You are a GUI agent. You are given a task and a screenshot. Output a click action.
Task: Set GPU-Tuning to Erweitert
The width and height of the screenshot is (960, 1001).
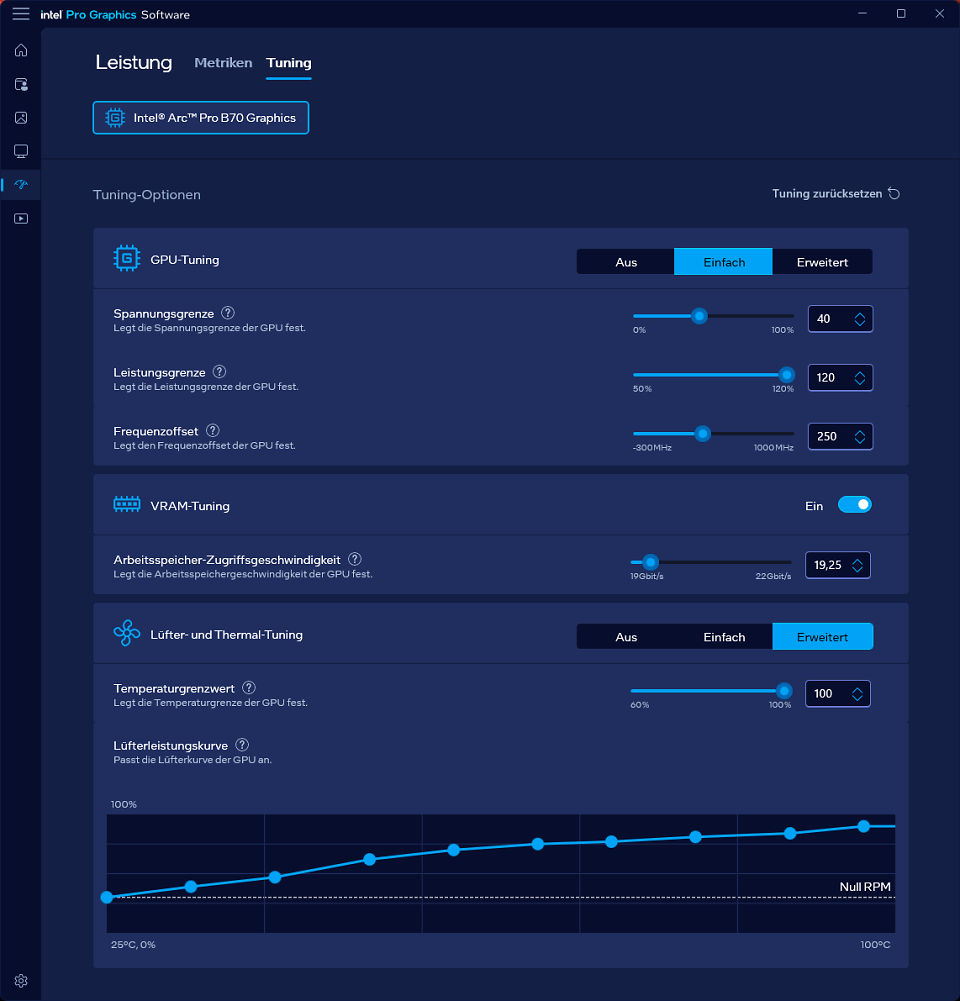pos(822,262)
